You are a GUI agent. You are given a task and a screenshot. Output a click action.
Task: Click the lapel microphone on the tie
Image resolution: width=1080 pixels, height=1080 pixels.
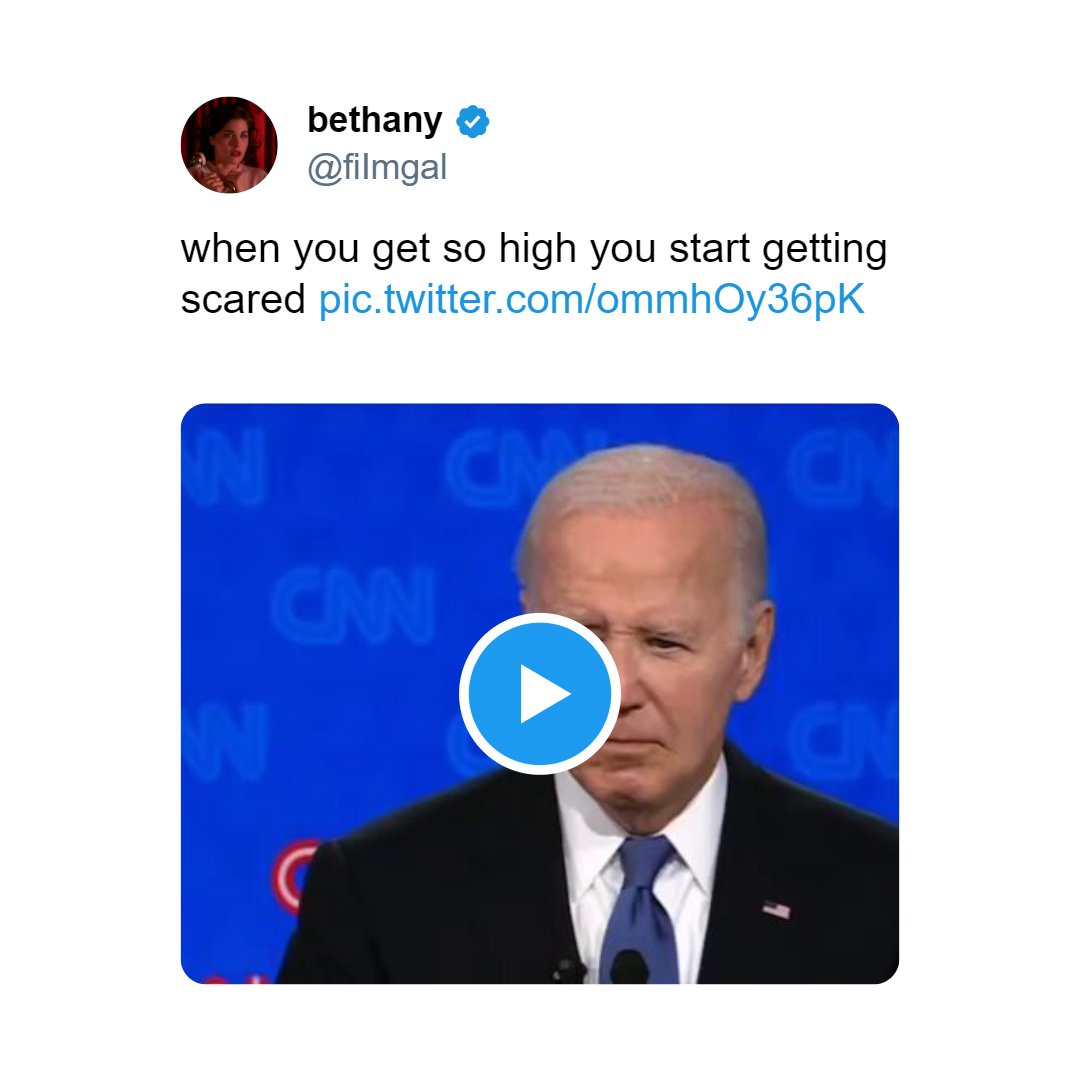tap(629, 966)
